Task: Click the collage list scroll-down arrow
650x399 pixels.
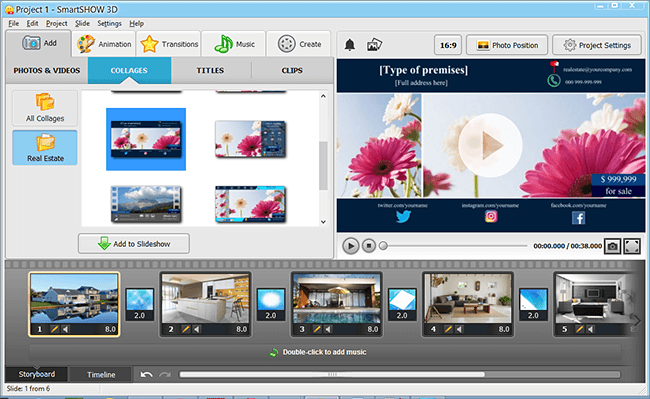Action: [x=323, y=222]
